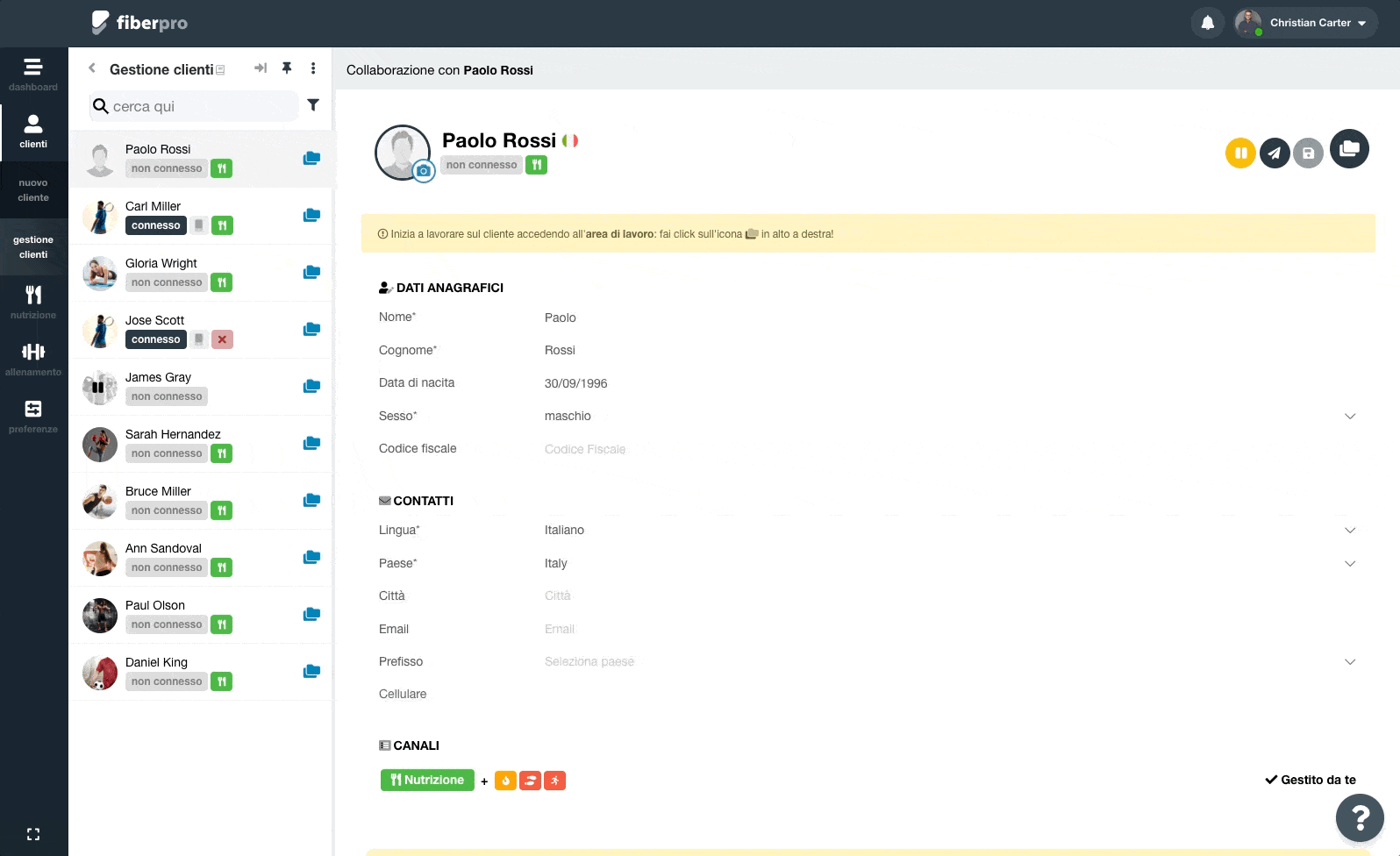Collapse the client panel with arrow icon
The image size is (1400, 856).
[261, 68]
